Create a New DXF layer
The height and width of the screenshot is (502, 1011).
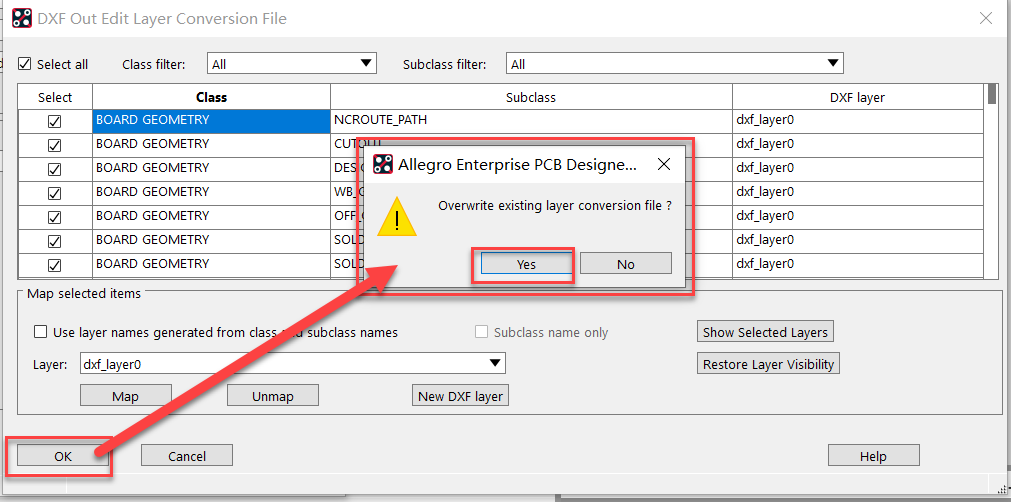(460, 396)
